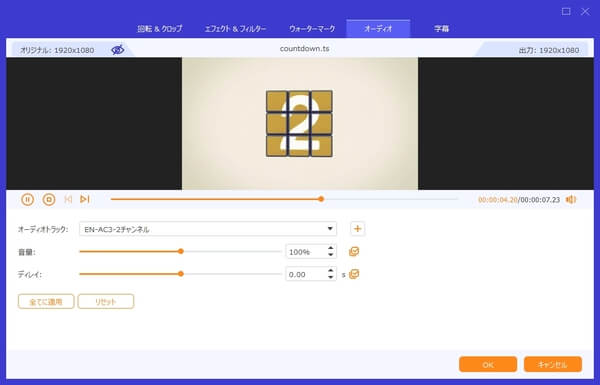600x385 pixels.
Task: Click the ディレイ delay slider handle
Action: tap(181, 274)
